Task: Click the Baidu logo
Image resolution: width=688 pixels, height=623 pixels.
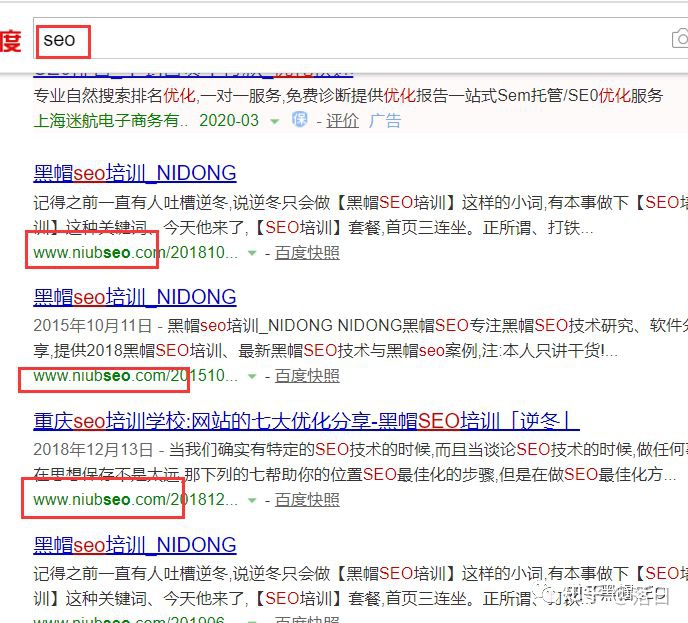Action: [11, 41]
